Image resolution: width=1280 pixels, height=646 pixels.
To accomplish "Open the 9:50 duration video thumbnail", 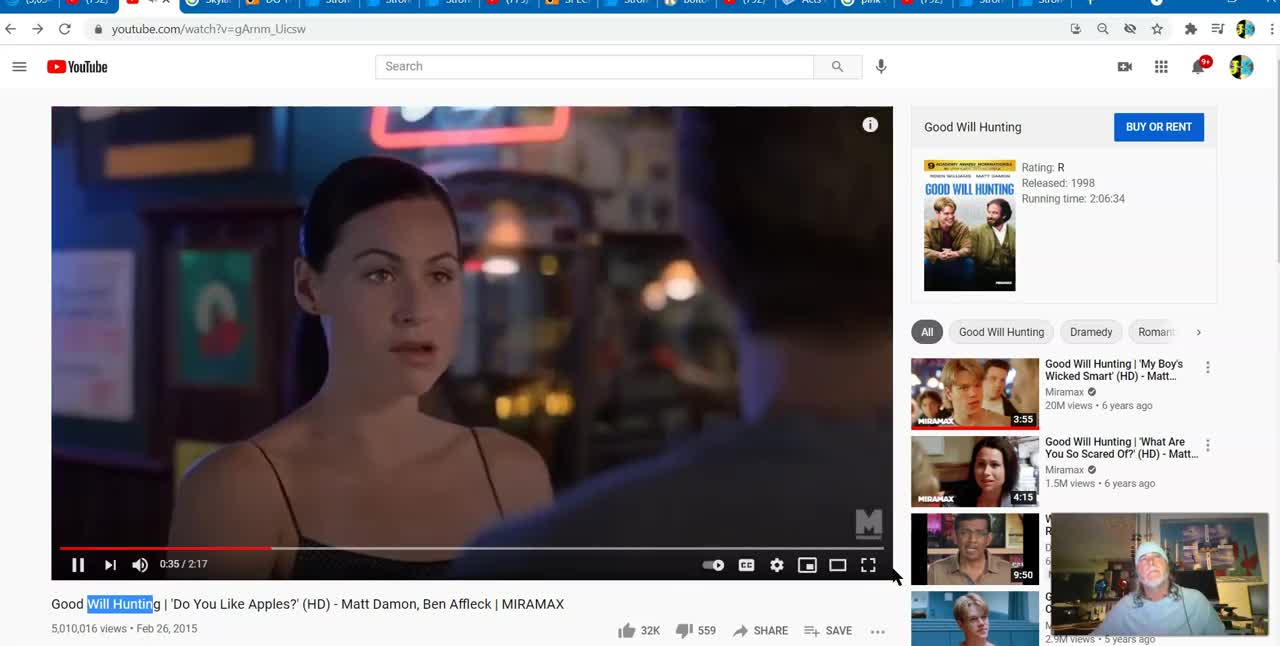I will pos(975,549).
